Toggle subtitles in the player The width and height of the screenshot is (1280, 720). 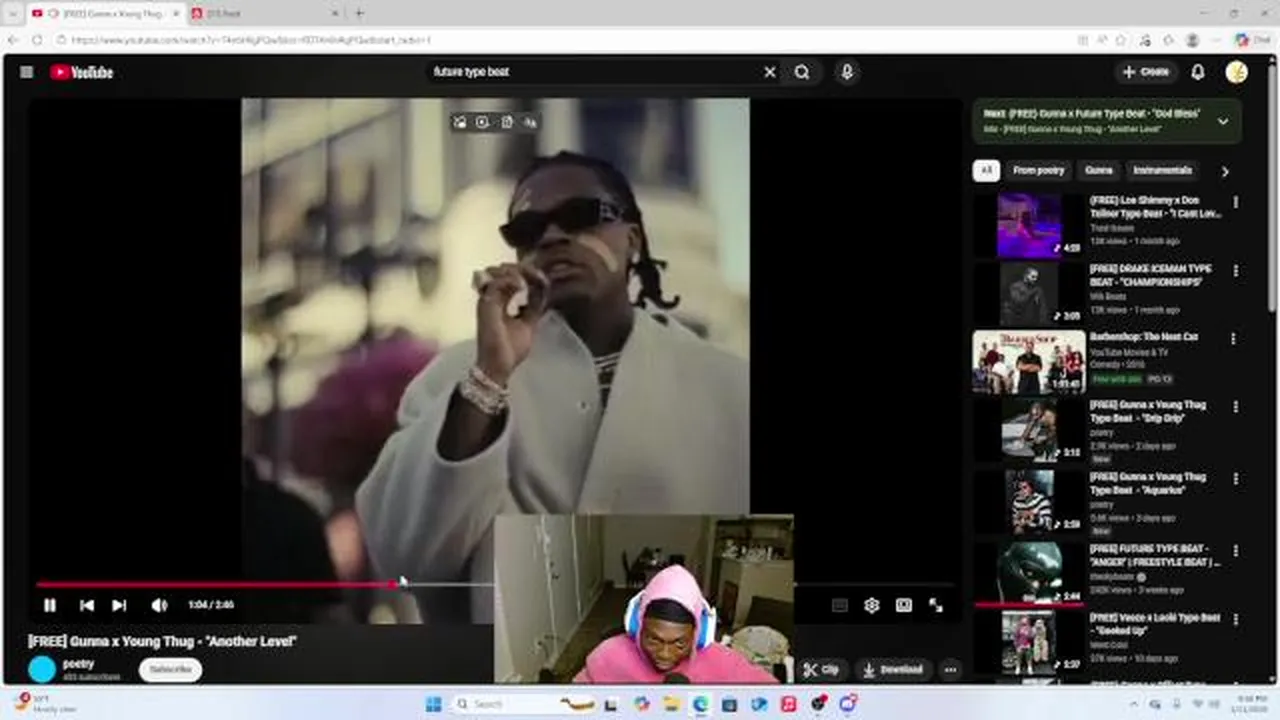tap(840, 605)
